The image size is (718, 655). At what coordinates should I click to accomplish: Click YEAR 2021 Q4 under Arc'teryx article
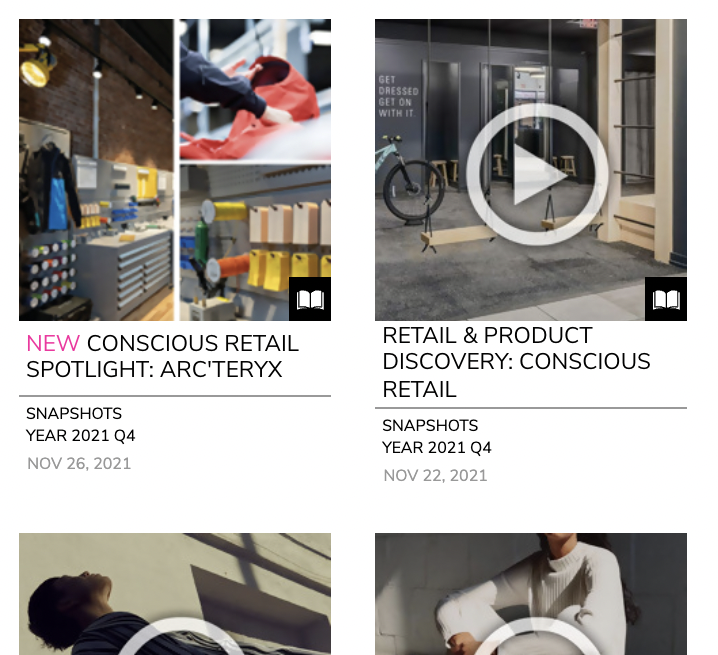pyautogui.click(x=81, y=436)
